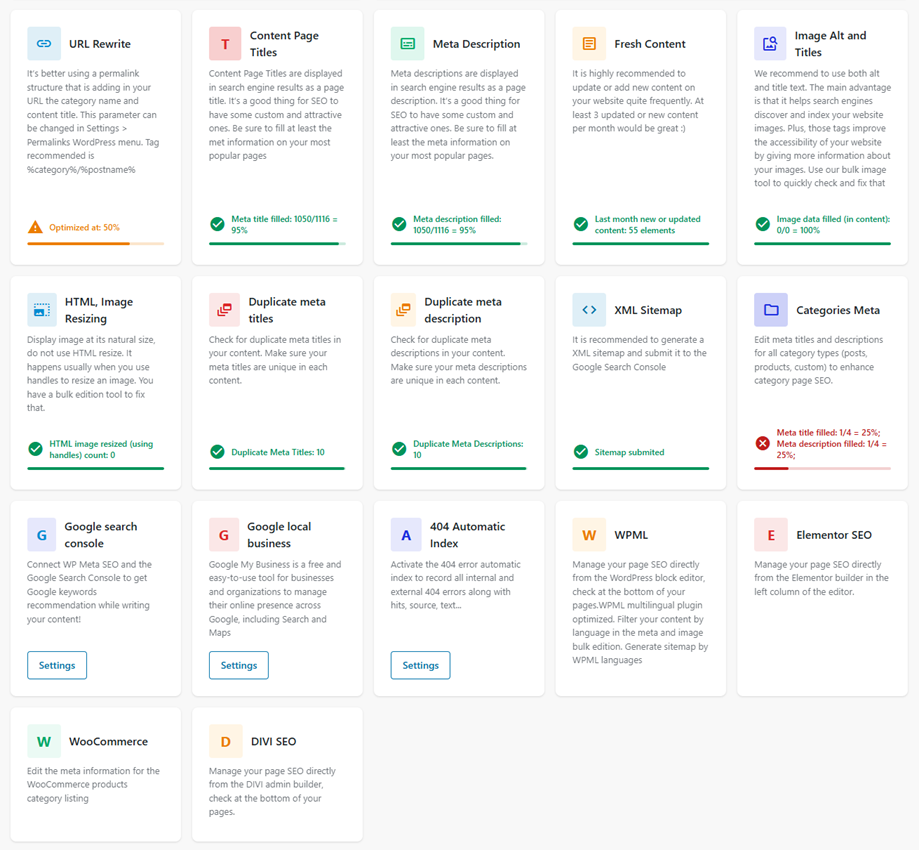Open Settings for Google local business
Viewport: 920px width, 850px height.
[239, 665]
